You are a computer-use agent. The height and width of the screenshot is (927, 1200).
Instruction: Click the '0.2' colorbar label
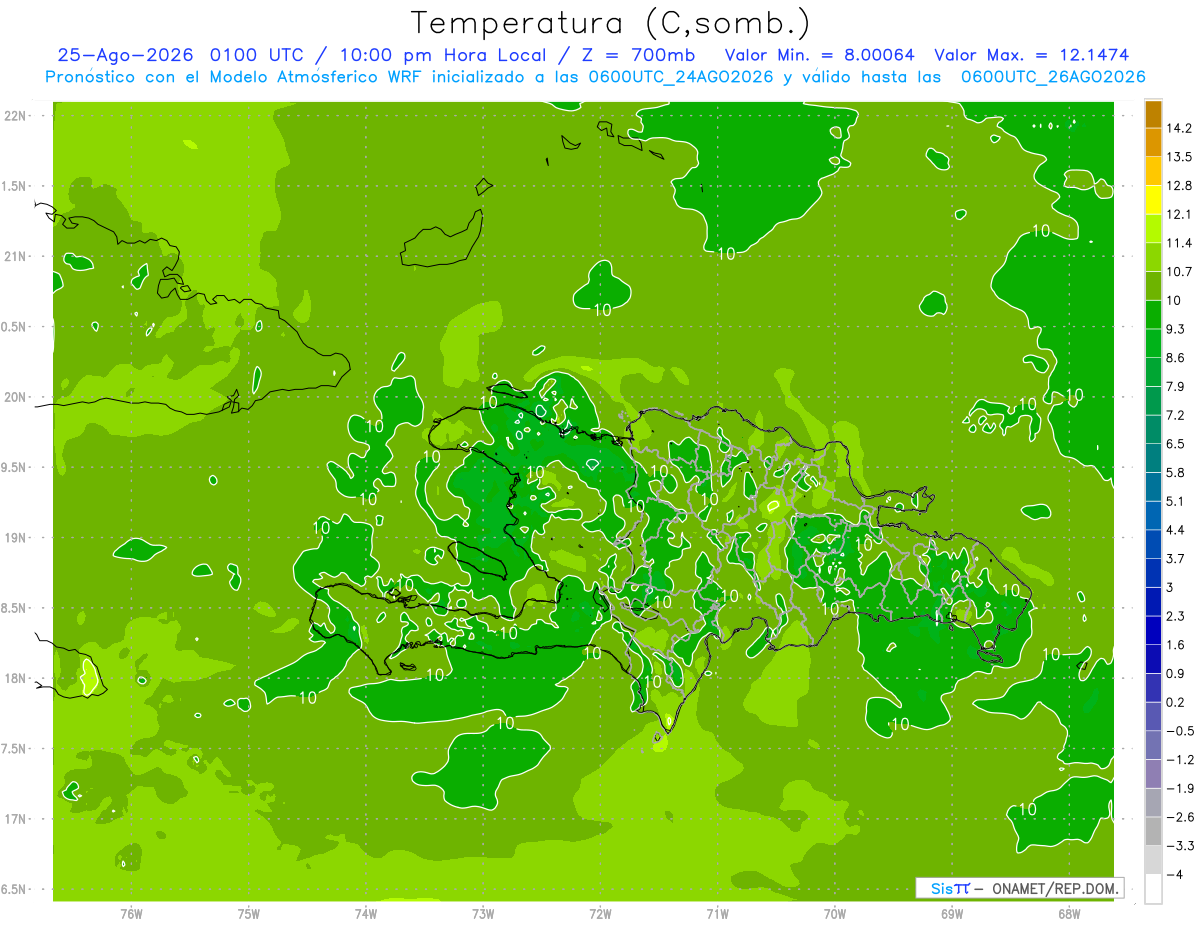tap(1176, 702)
